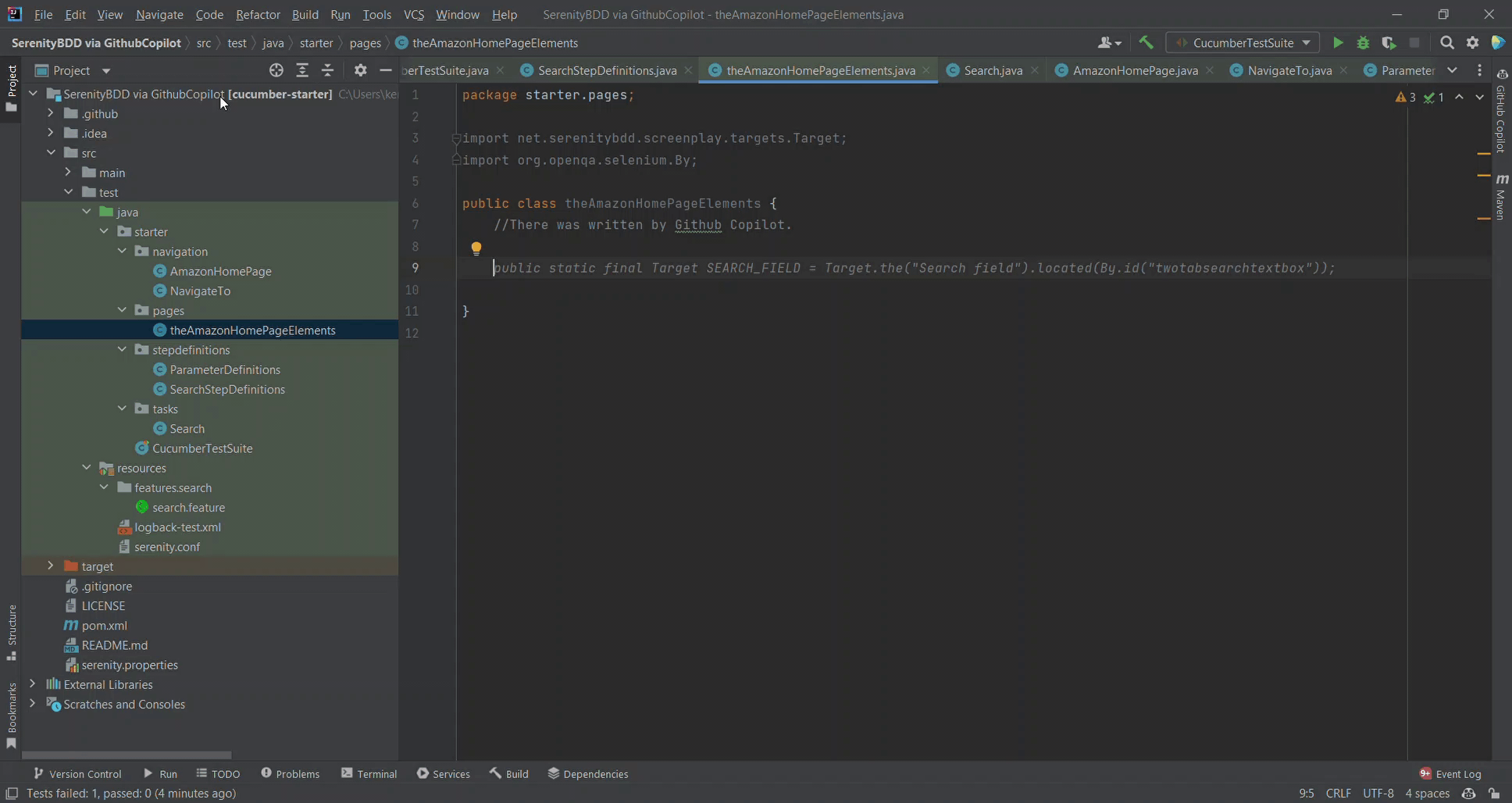The height and width of the screenshot is (803, 1512).
Task: Collapse all icon in Project panel
Action: pyautogui.click(x=328, y=70)
